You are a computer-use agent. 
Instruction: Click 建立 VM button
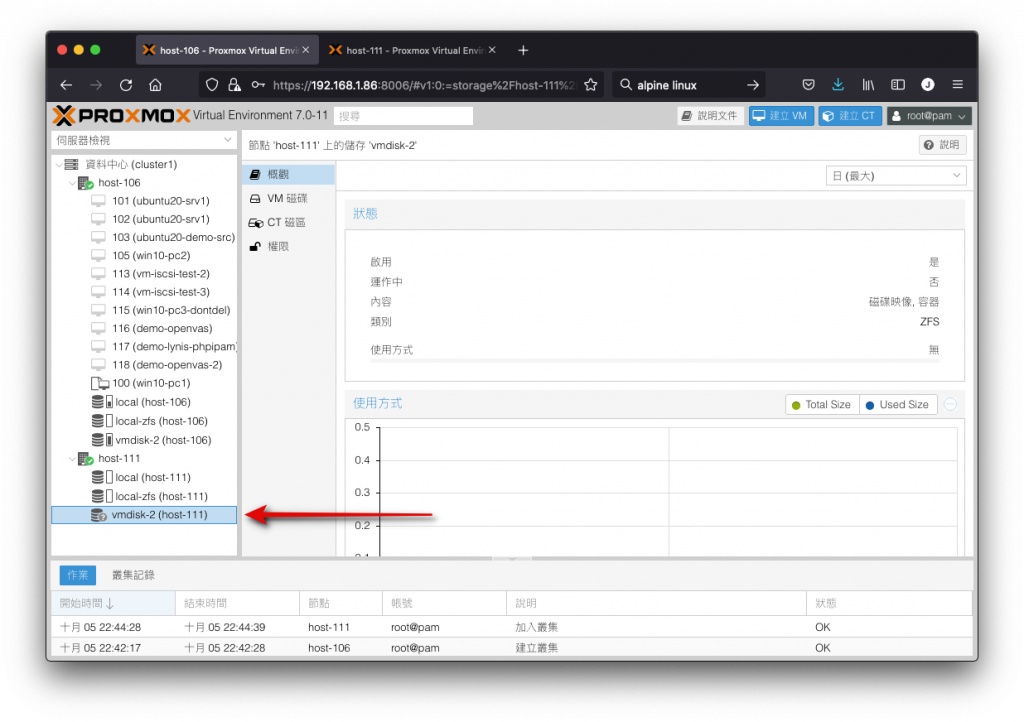(780, 116)
